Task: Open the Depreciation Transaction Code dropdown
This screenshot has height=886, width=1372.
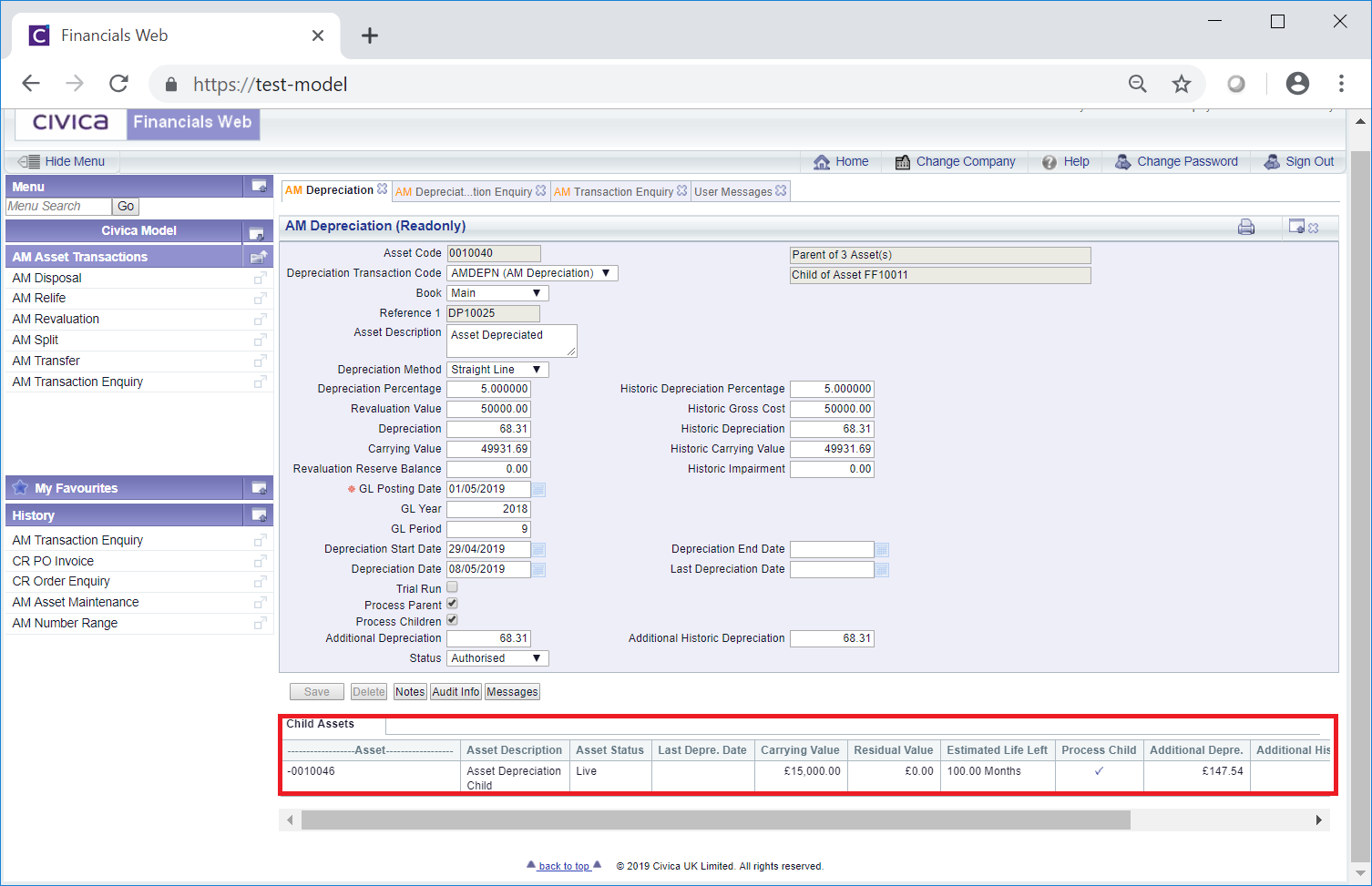Action: 532,273
